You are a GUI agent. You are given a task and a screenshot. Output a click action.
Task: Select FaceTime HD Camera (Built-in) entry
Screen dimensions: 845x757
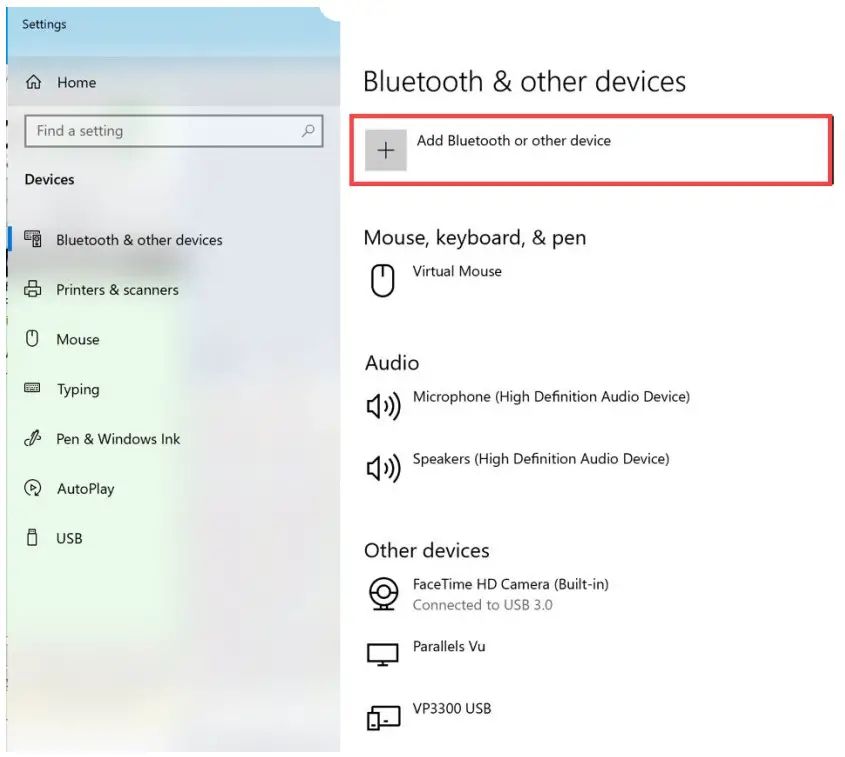point(511,584)
